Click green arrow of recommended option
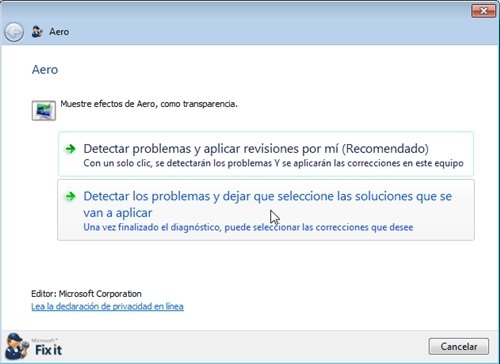Screen dimensions: 500x364 tap(70, 149)
